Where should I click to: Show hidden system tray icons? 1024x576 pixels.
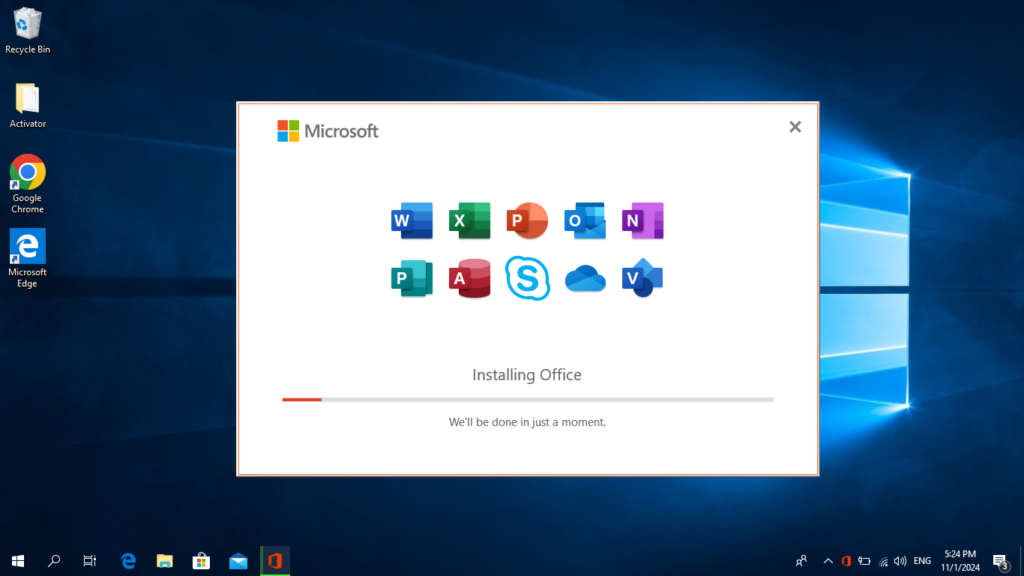[x=828, y=561]
